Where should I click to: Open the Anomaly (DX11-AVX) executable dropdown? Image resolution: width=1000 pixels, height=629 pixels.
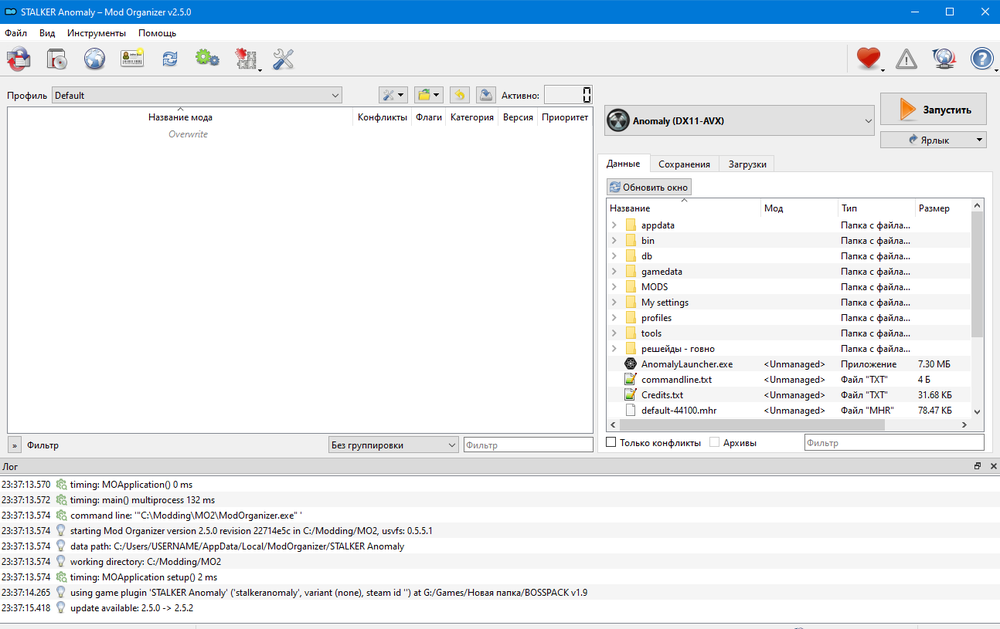[x=739, y=121]
